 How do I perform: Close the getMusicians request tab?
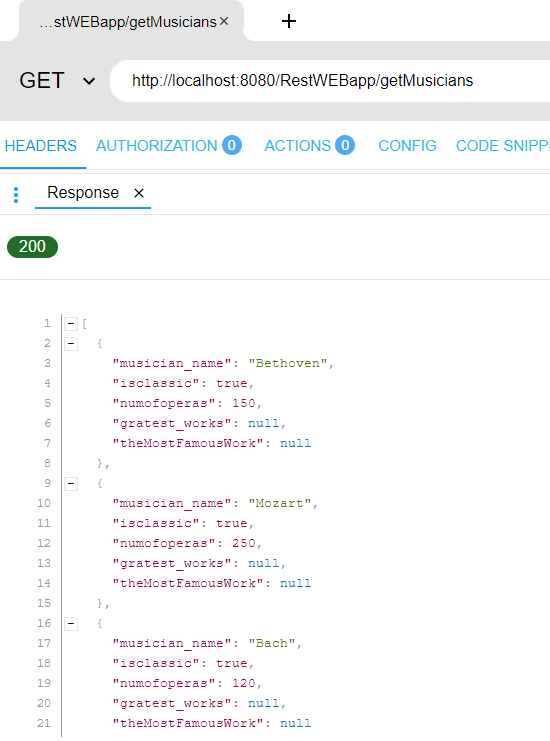pyautogui.click(x=224, y=21)
